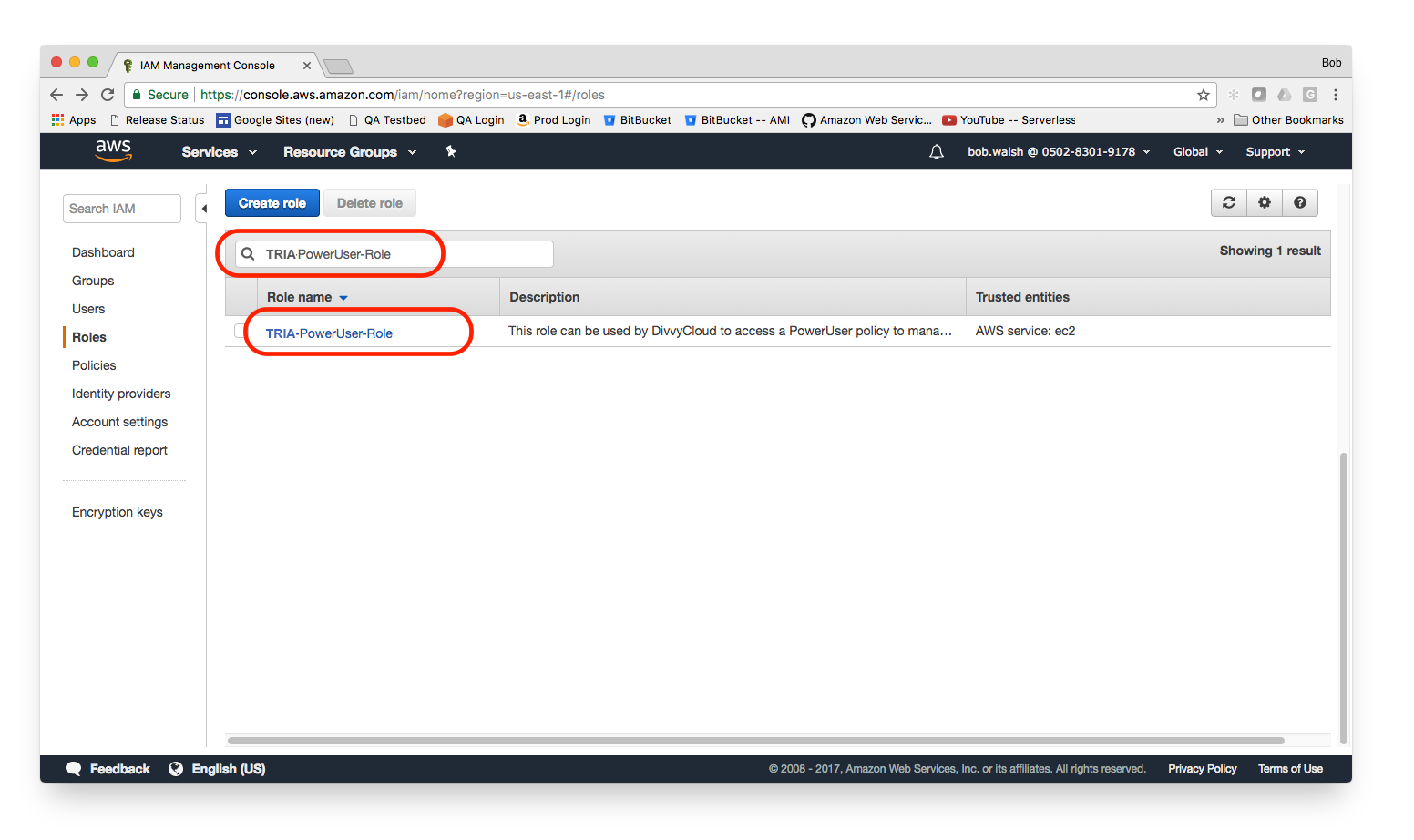
Task: Click the browser back arrow
Action: click(56, 95)
